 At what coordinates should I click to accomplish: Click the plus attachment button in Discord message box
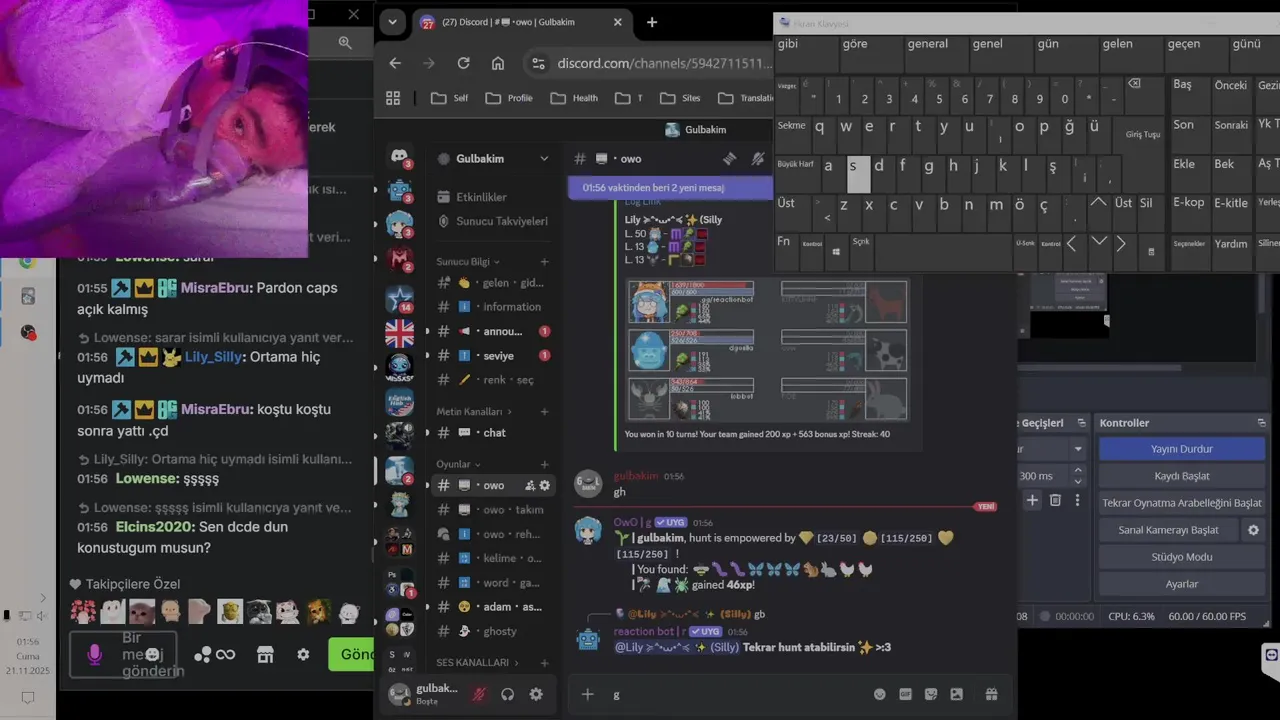[x=588, y=694]
